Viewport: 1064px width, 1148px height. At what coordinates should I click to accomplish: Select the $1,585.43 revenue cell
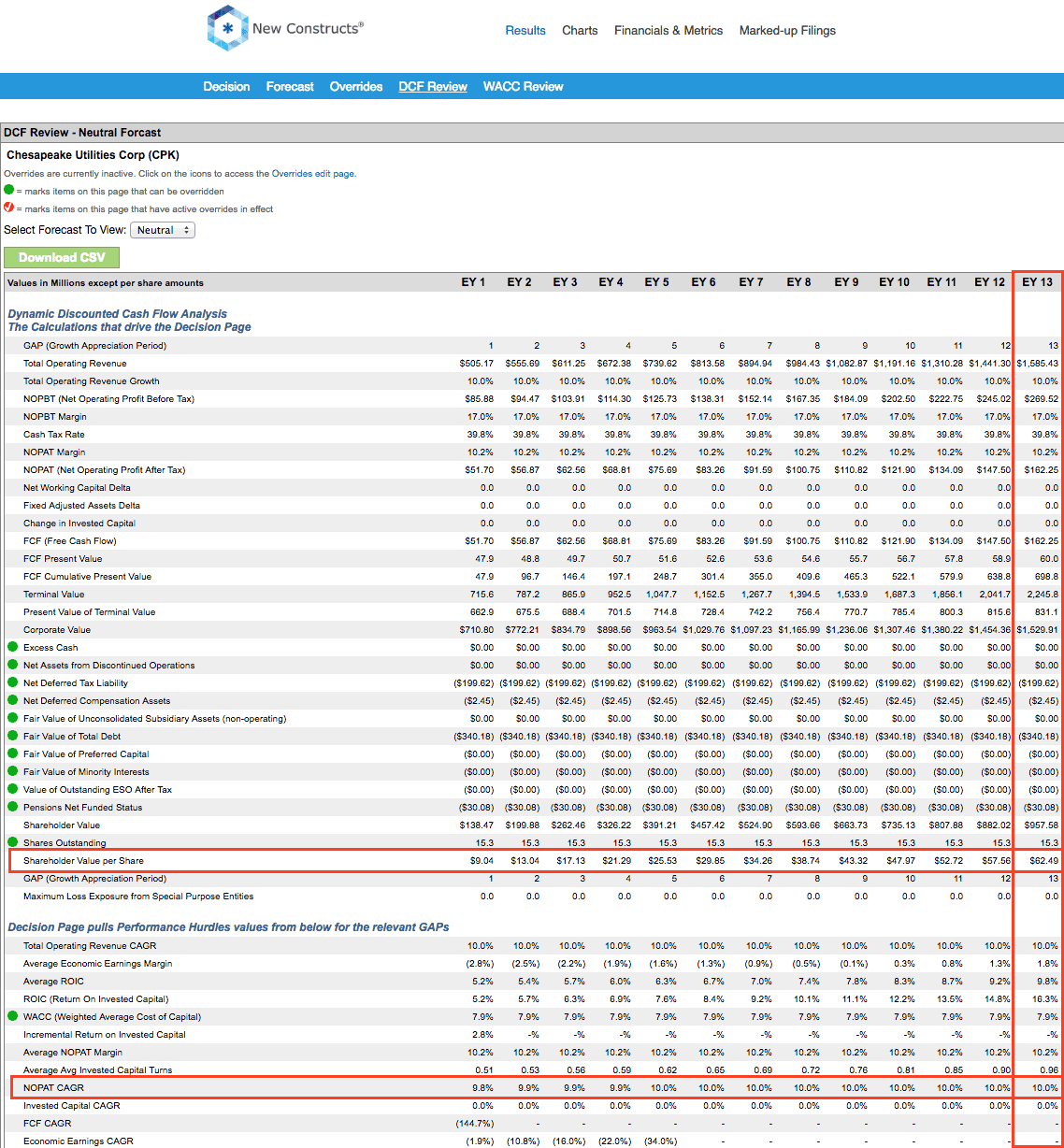pyautogui.click(x=1038, y=363)
